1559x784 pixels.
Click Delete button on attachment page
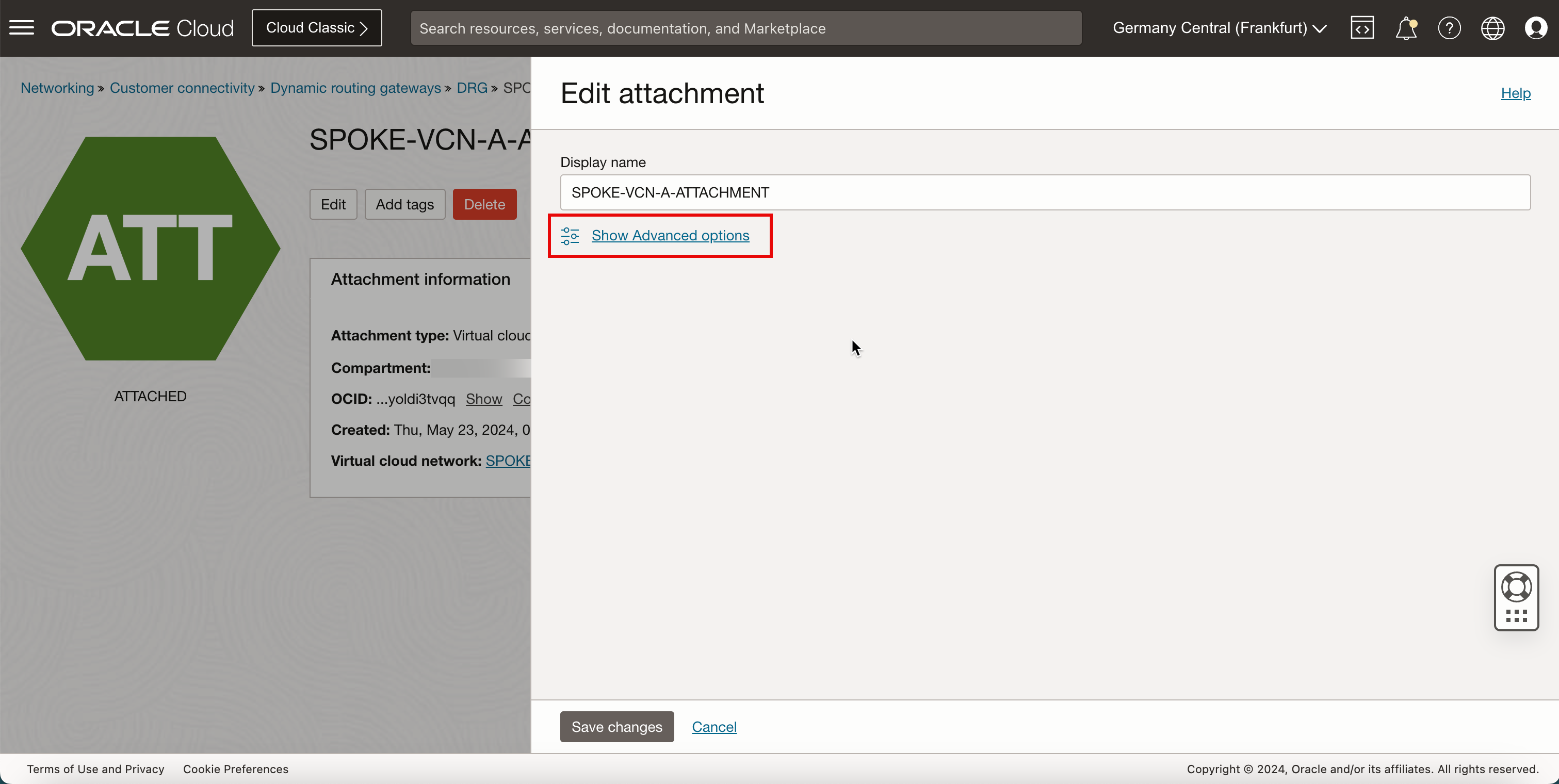click(484, 205)
